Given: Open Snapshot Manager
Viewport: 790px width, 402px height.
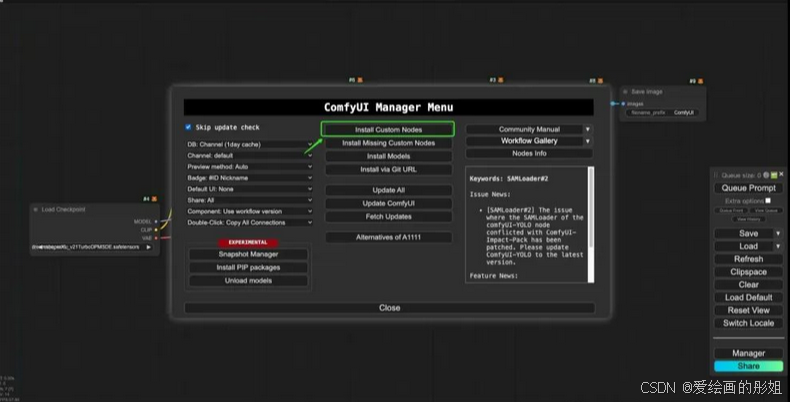Looking at the screenshot, I should (x=248, y=254).
